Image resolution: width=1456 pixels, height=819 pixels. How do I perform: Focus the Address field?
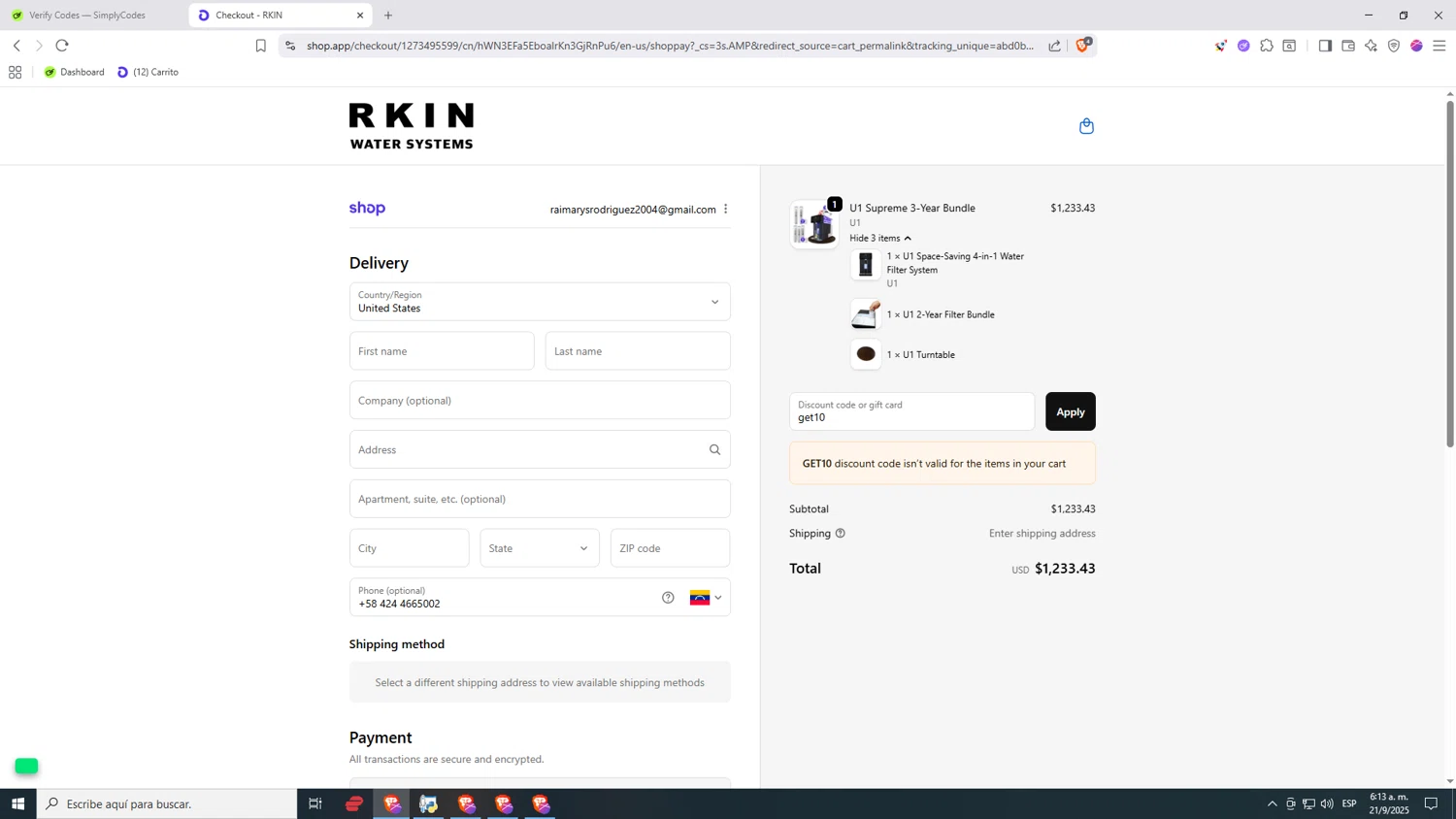click(x=540, y=449)
